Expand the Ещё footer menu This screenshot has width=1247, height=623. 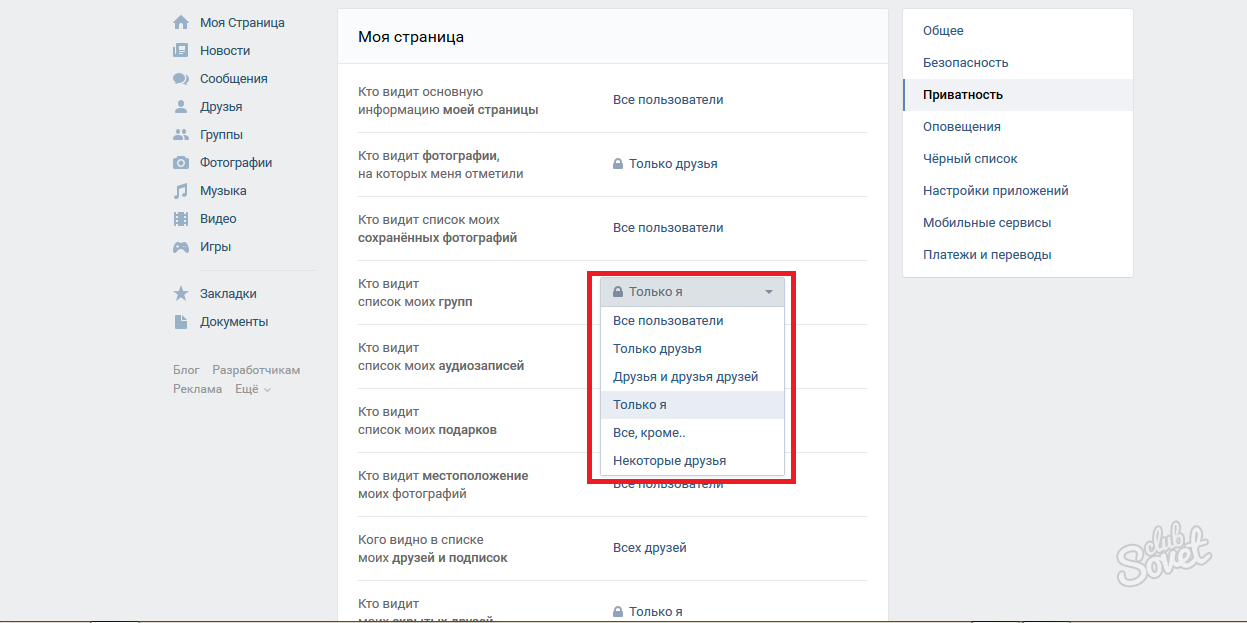[252, 389]
